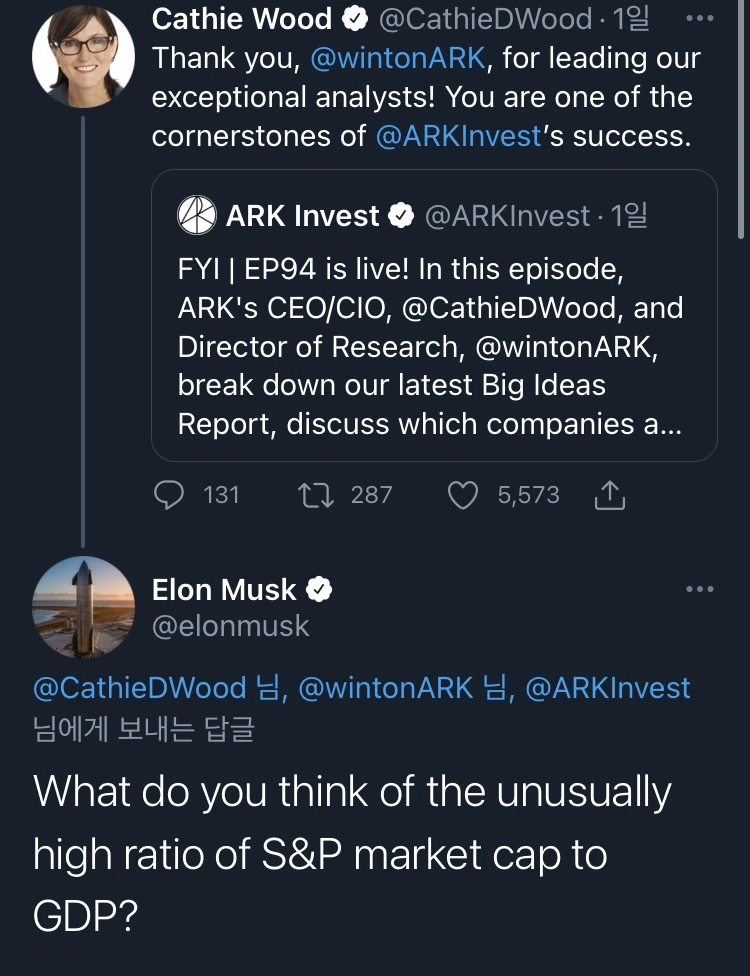The image size is (750, 976).
Task: Click @wintonARK mention in Cathie's tweet
Action: [400, 58]
